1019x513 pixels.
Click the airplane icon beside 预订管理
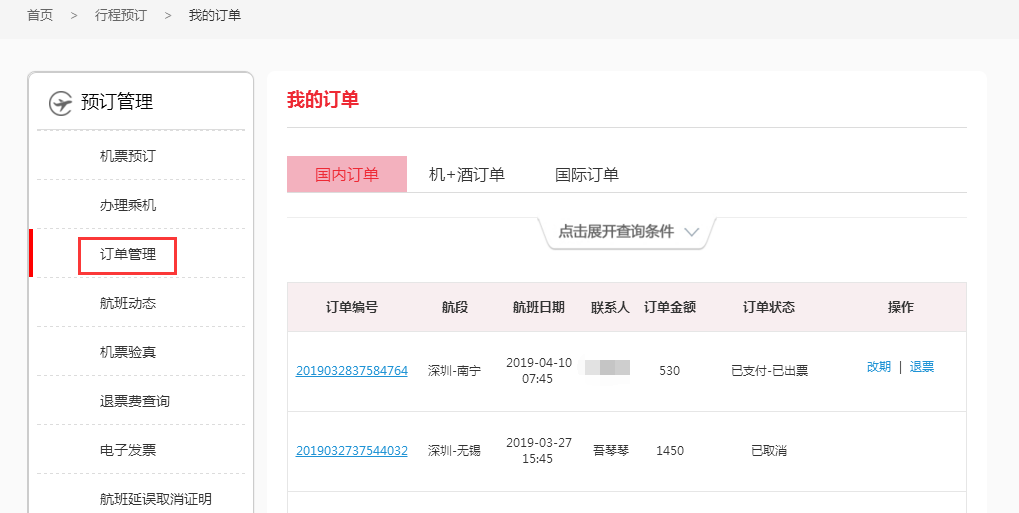pyautogui.click(x=61, y=102)
